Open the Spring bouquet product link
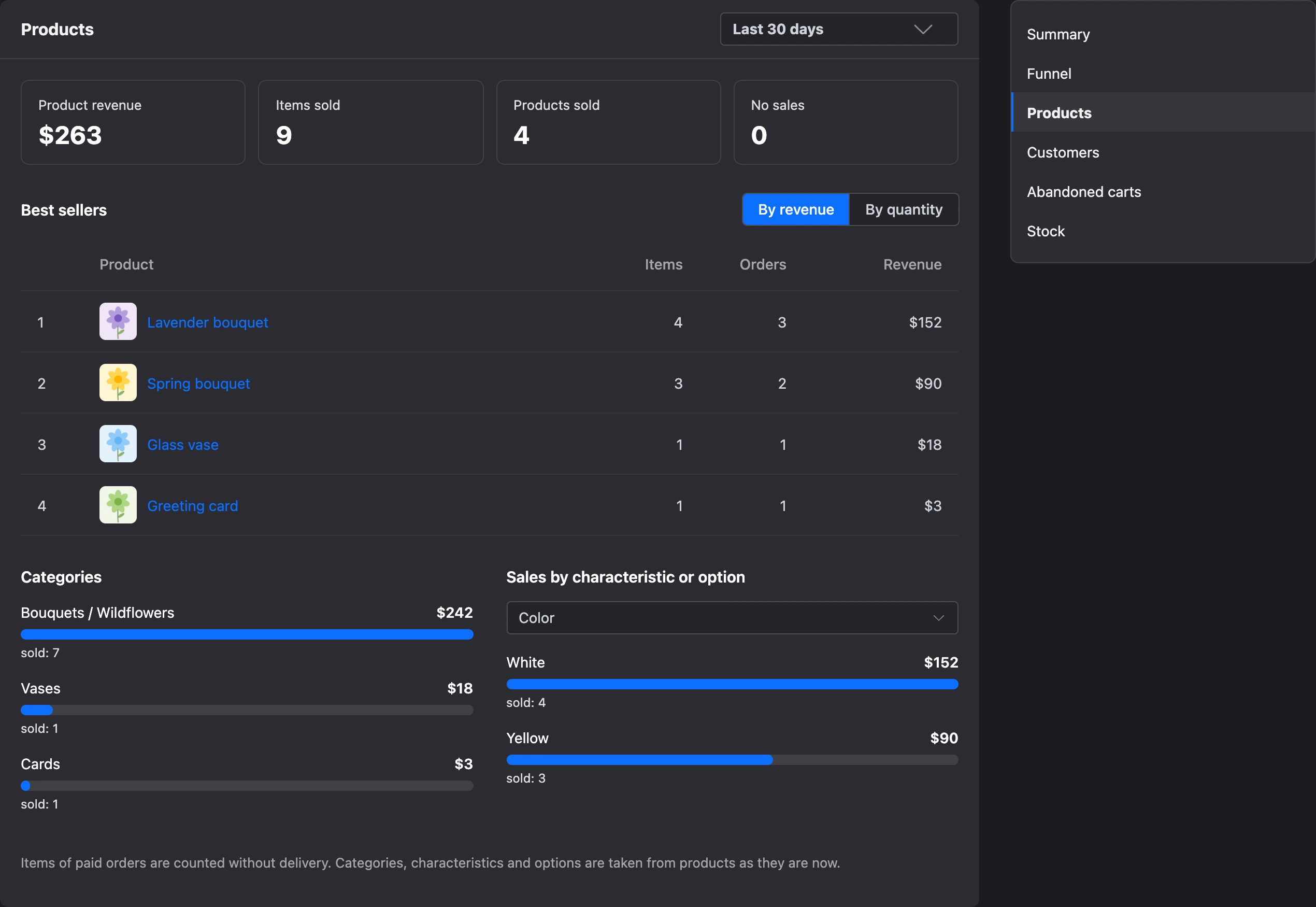Screen dimensions: 1316x907 click(198, 384)
